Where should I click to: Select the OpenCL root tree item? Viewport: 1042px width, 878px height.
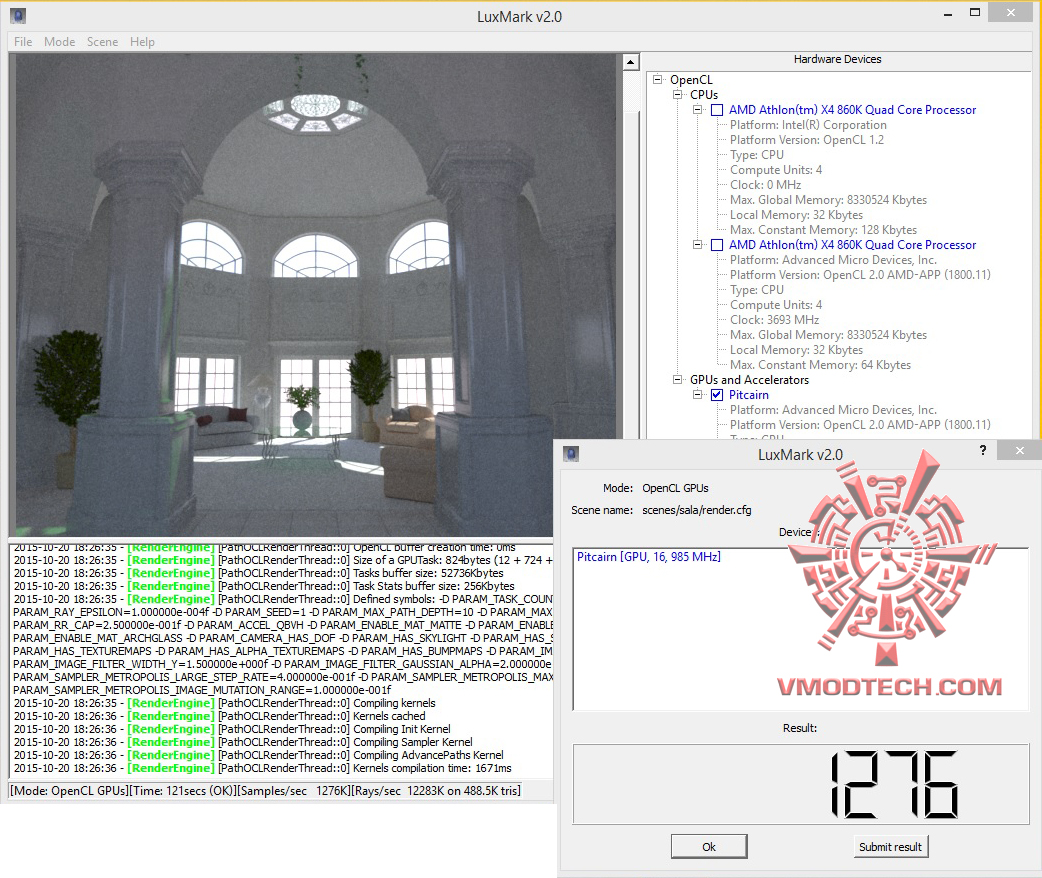691,80
